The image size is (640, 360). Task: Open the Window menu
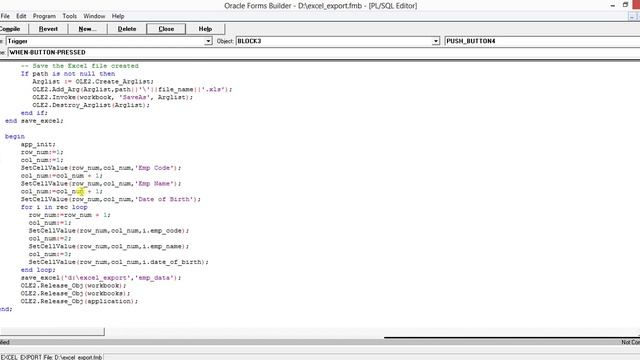(x=94, y=16)
